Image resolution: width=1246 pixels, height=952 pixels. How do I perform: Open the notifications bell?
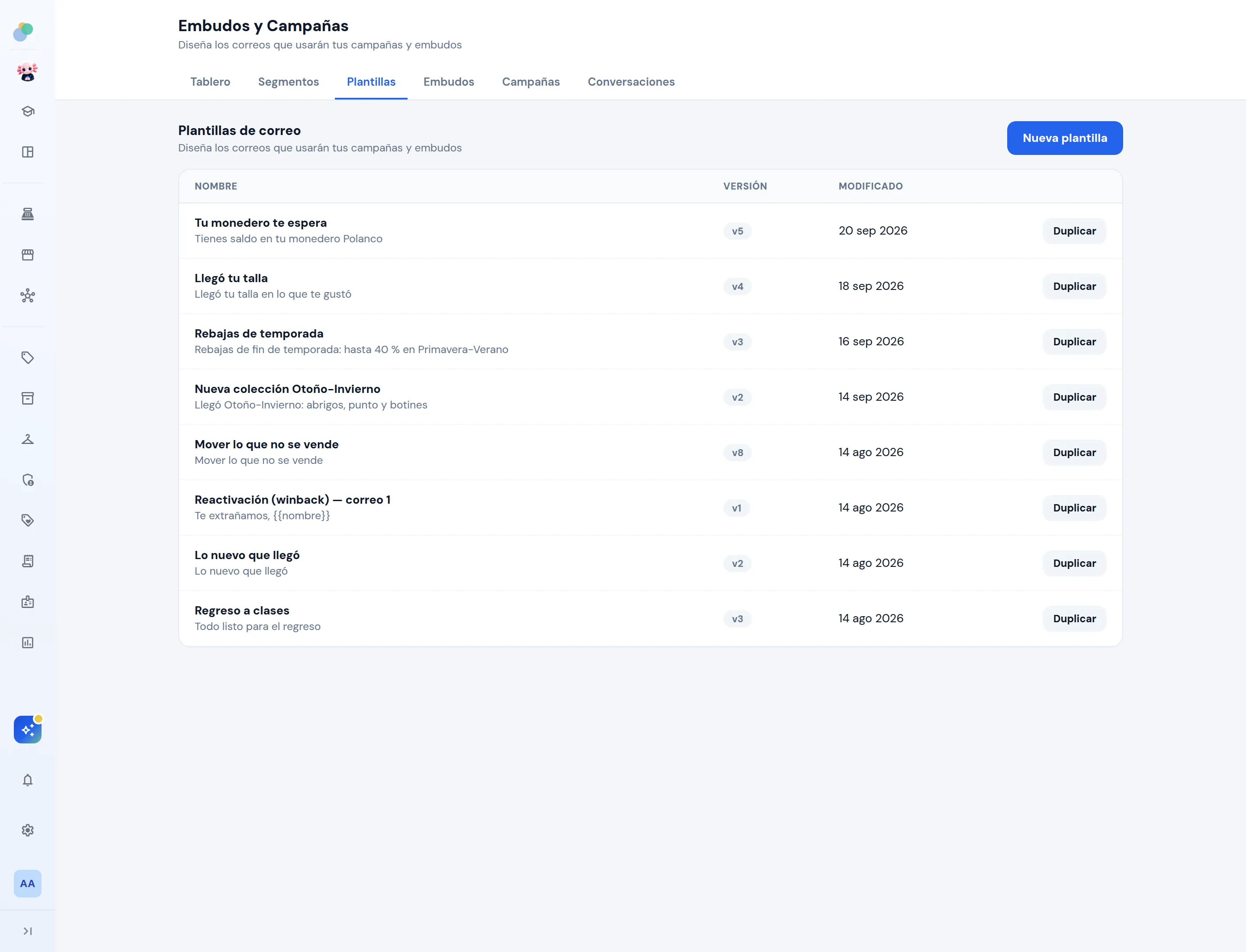pos(28,780)
